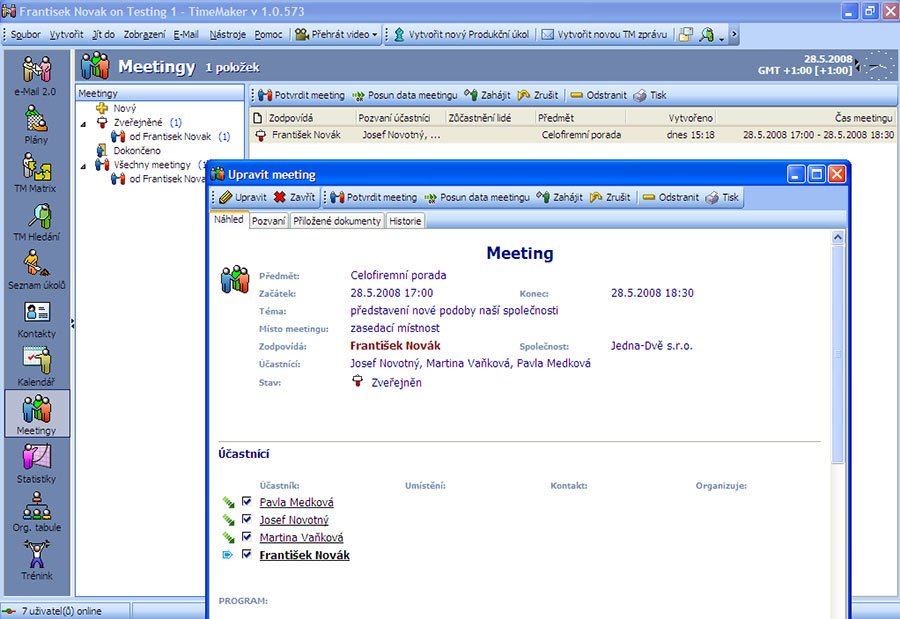
Task: Open the Plány sidebar icon
Action: click(x=37, y=125)
